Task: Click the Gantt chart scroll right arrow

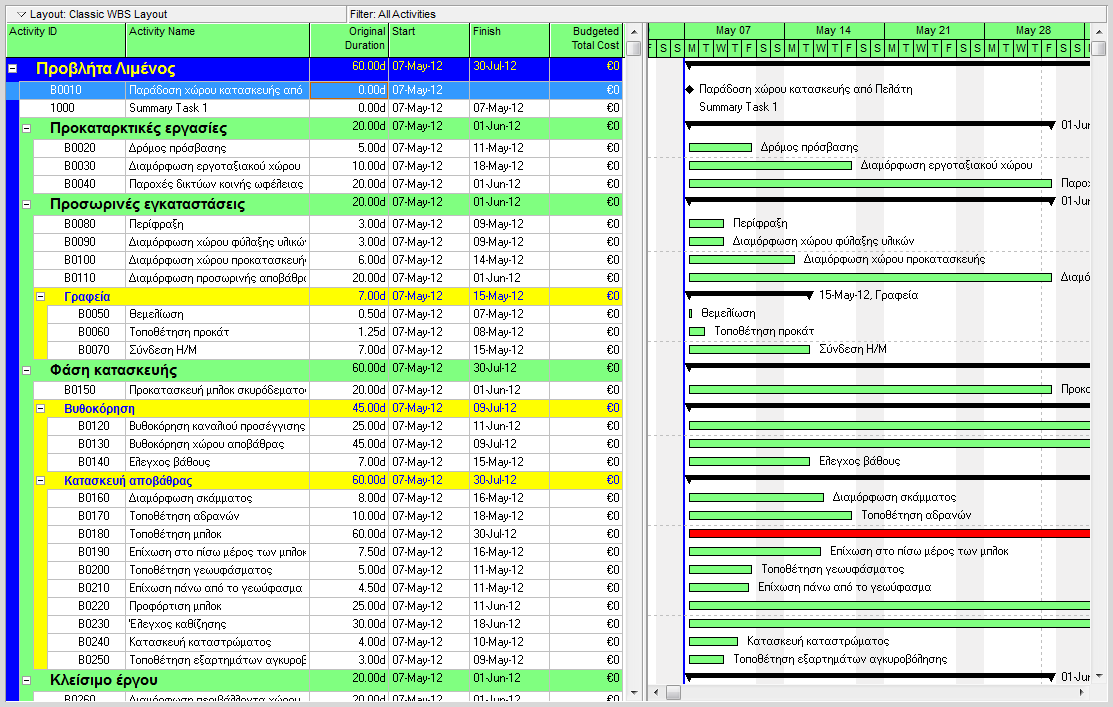Action: coord(1082,692)
